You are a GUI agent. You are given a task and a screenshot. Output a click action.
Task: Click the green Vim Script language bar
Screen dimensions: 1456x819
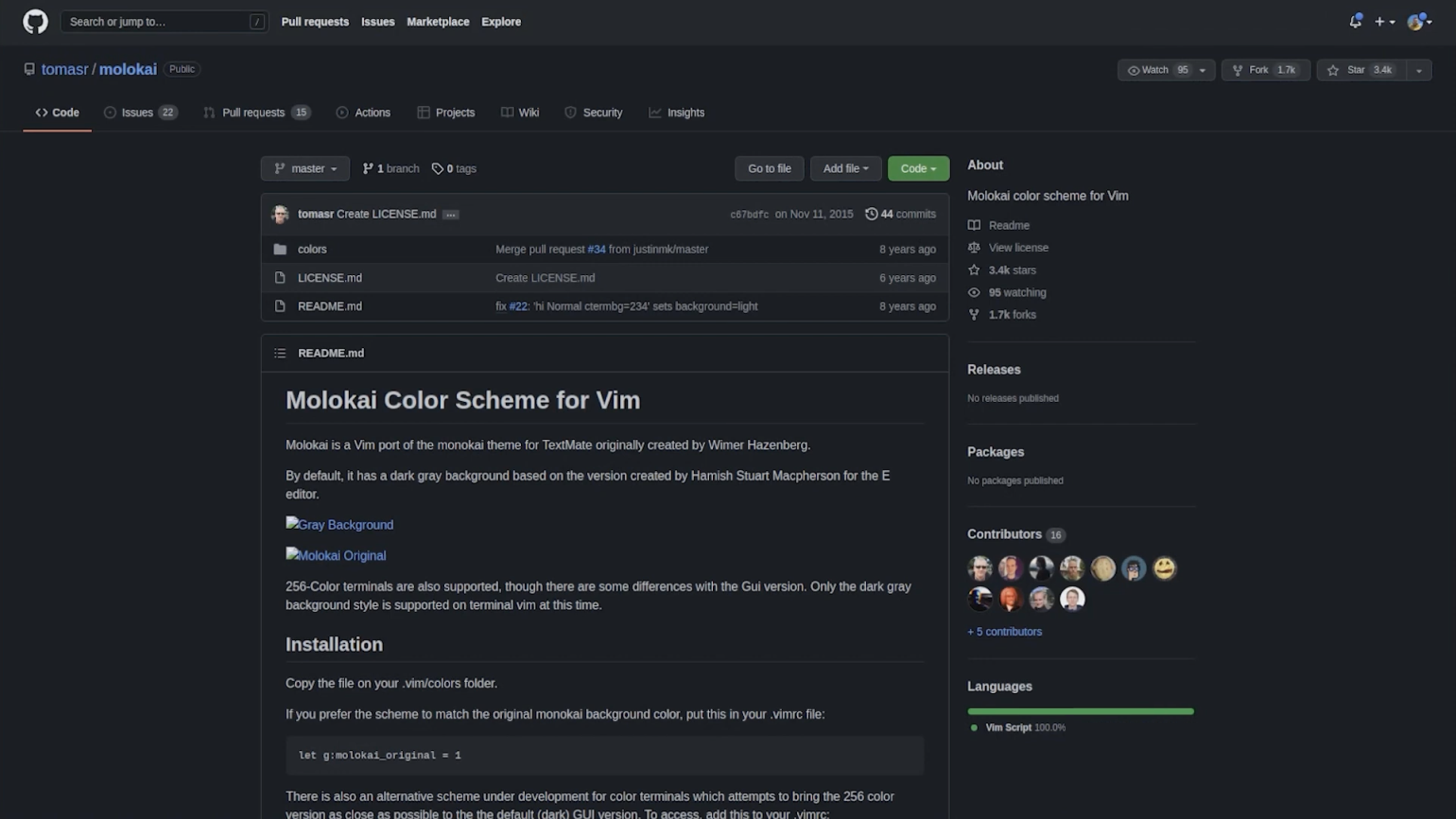pyautogui.click(x=1081, y=711)
